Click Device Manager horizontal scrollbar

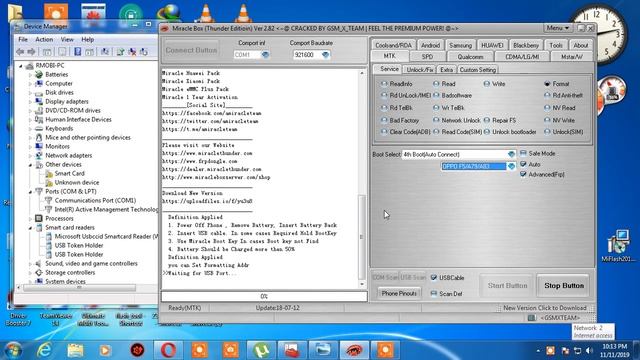click(79, 288)
